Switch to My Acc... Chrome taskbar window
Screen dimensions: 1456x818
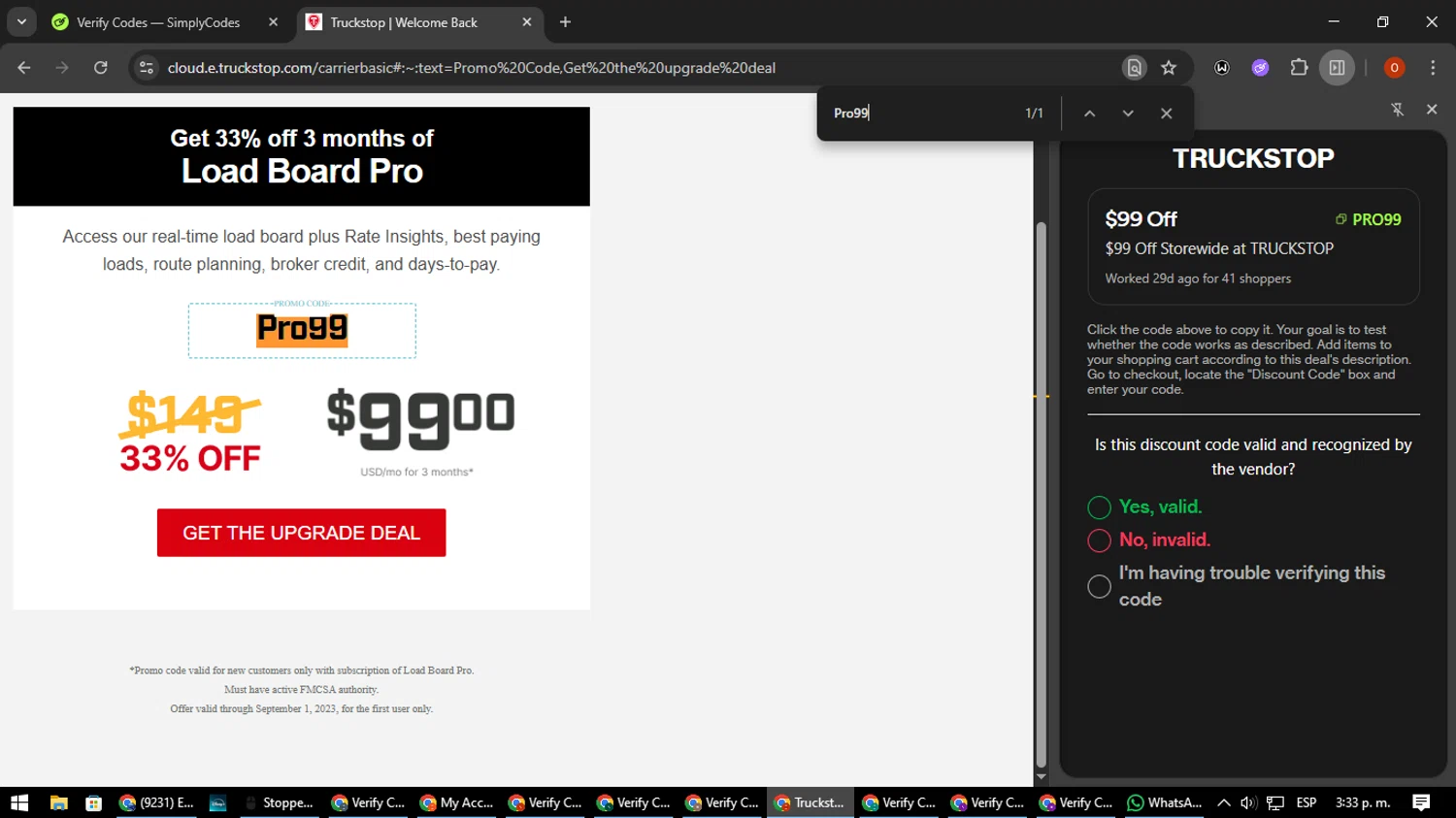point(457,802)
